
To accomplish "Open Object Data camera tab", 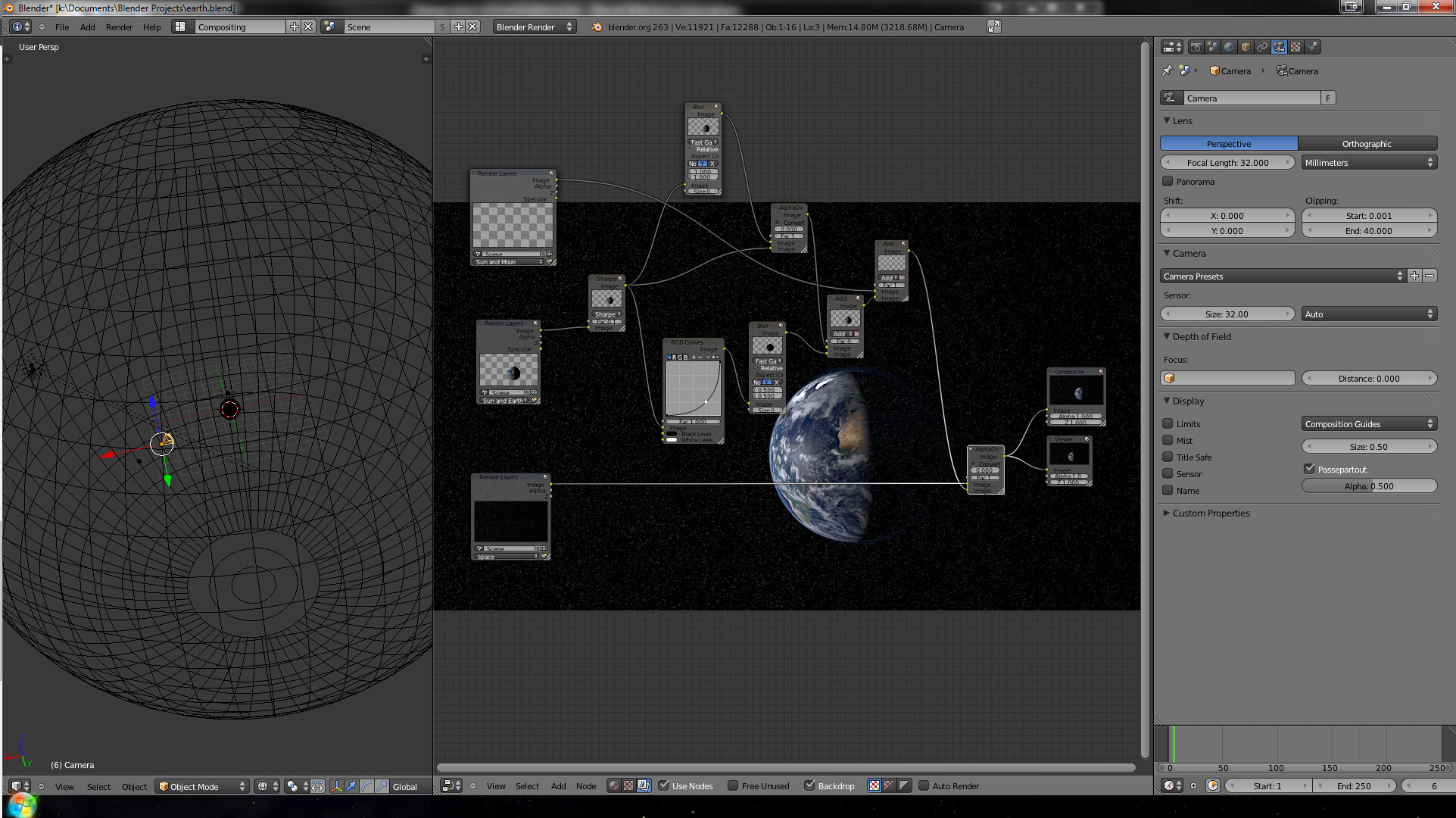I will coord(1279,47).
